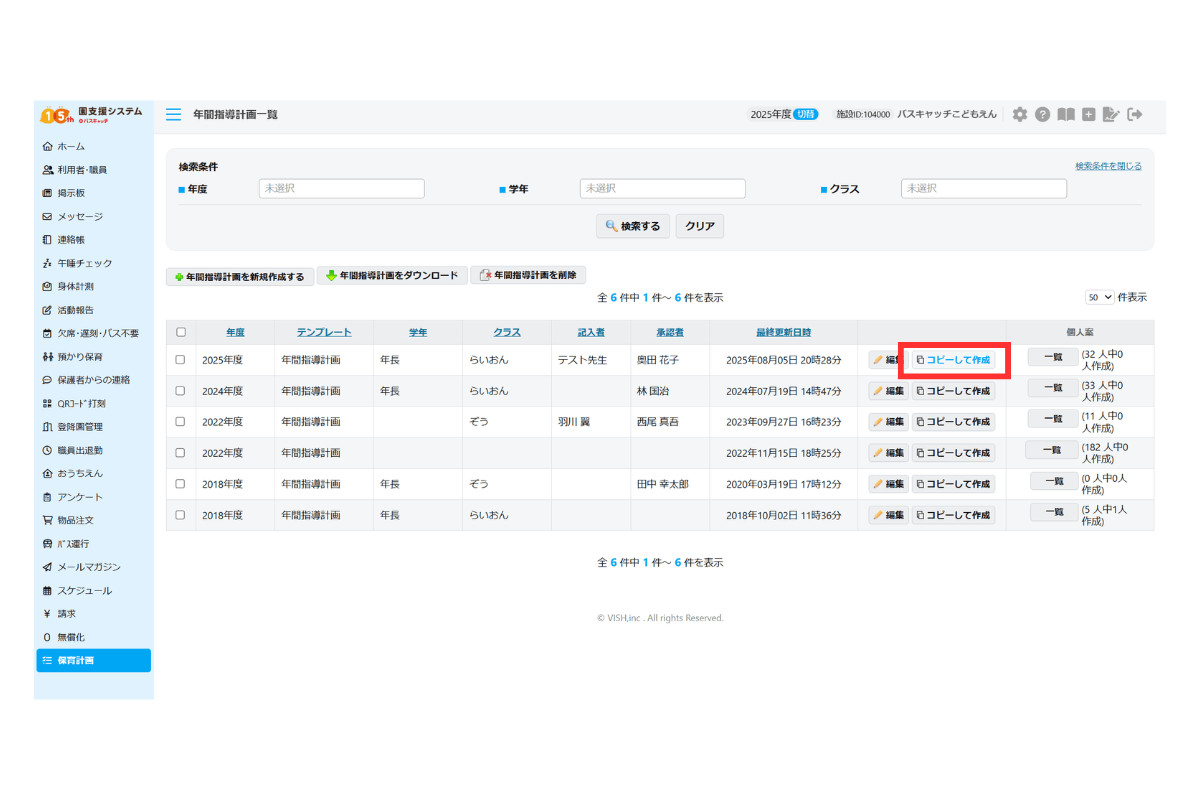Tick the checkbox for the 2025年度 row
Screen dimensions: 1200x800
pos(180,360)
